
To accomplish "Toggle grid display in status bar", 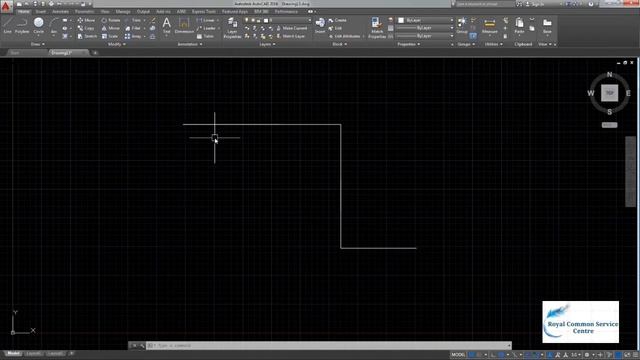I will 472,355.
